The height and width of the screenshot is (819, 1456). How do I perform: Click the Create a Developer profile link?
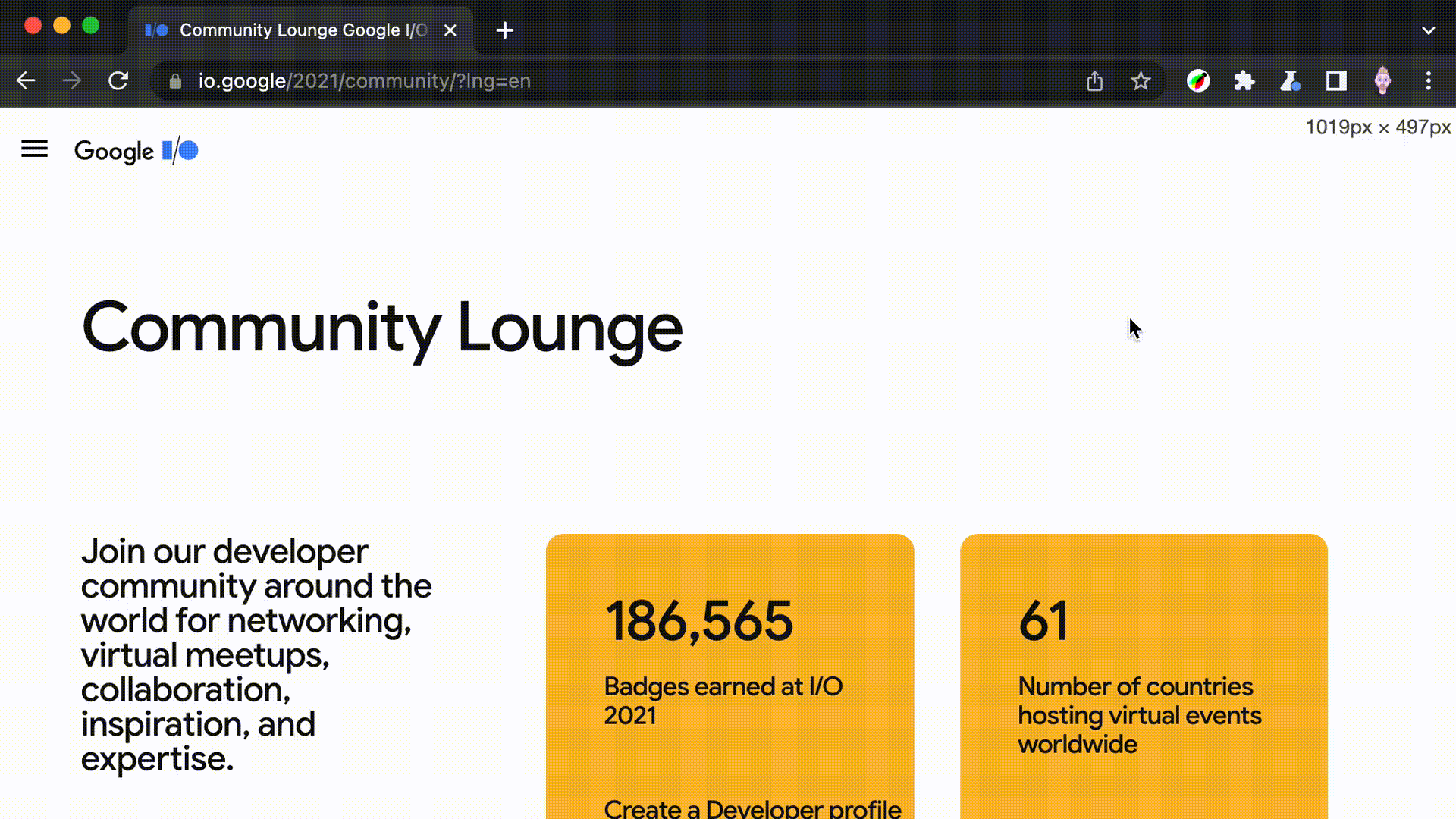[752, 808]
